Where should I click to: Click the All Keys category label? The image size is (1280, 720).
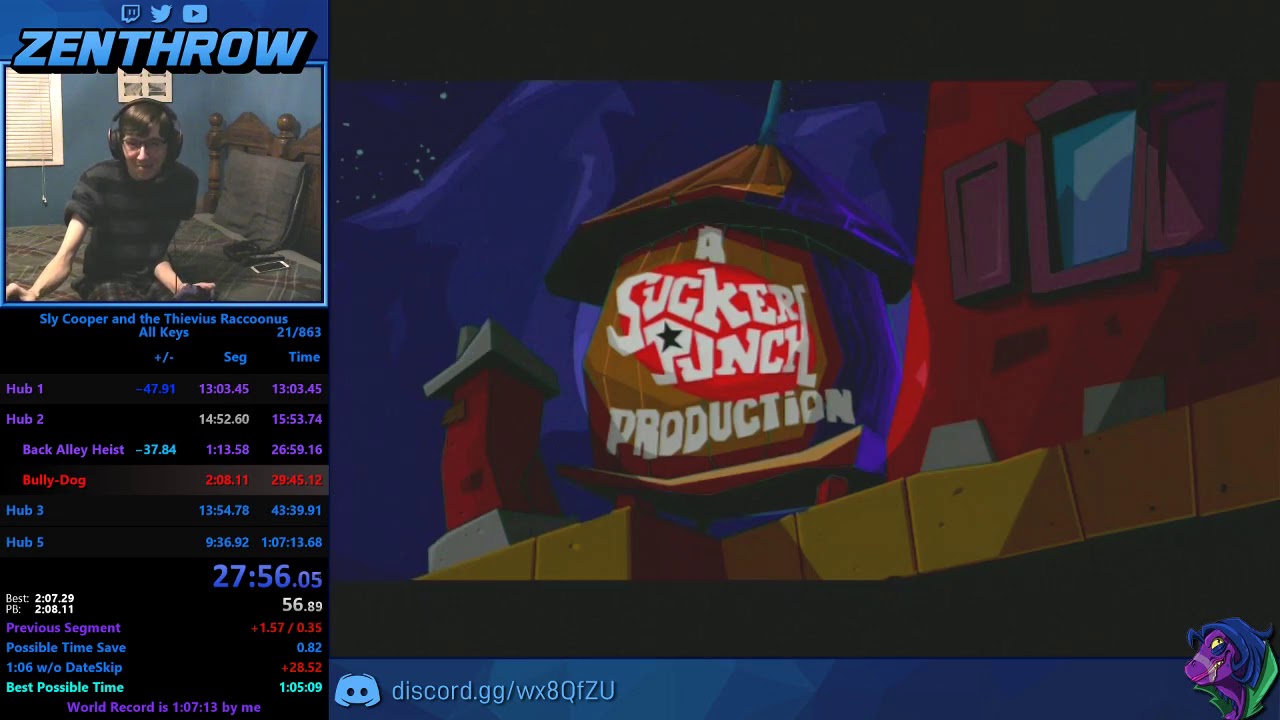point(163,332)
